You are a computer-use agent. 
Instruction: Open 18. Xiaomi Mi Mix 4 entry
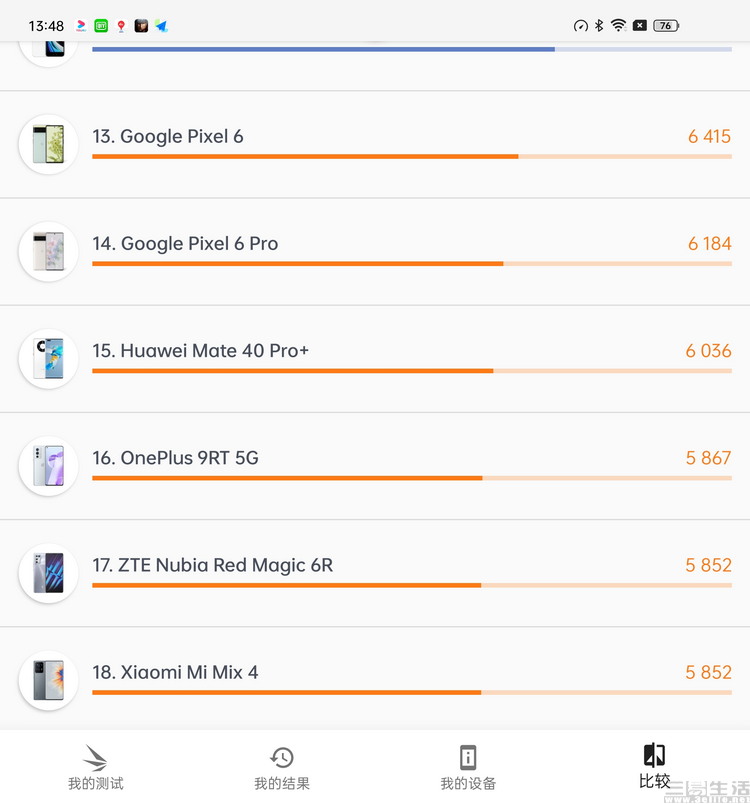[375, 679]
